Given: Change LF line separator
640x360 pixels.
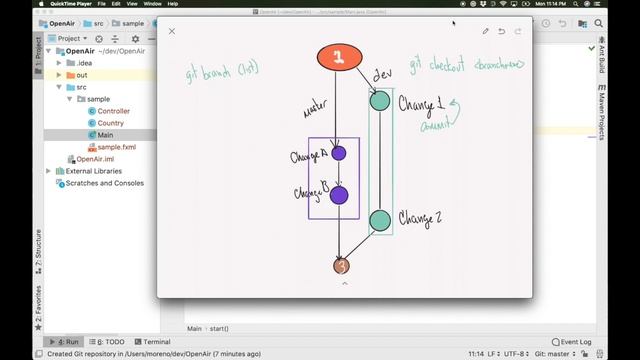Looking at the screenshot, I should 493,354.
